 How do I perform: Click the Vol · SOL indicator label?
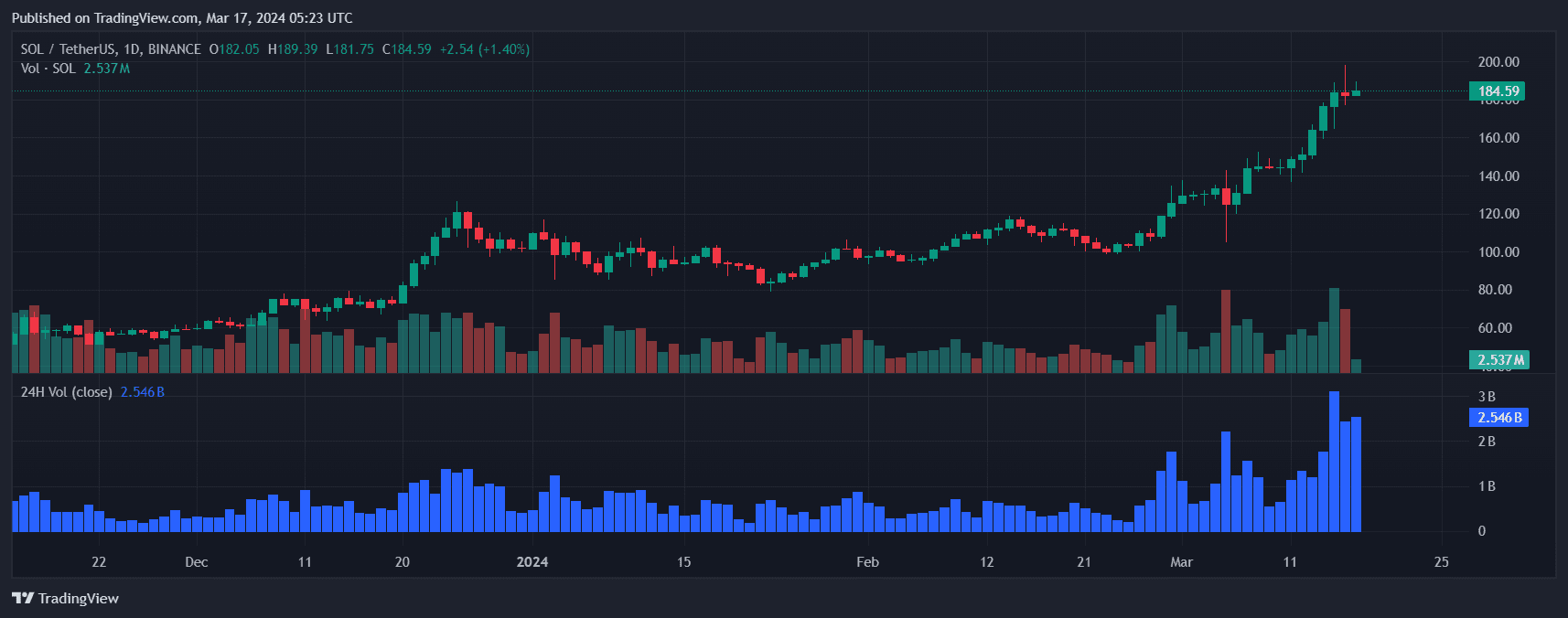click(x=48, y=69)
